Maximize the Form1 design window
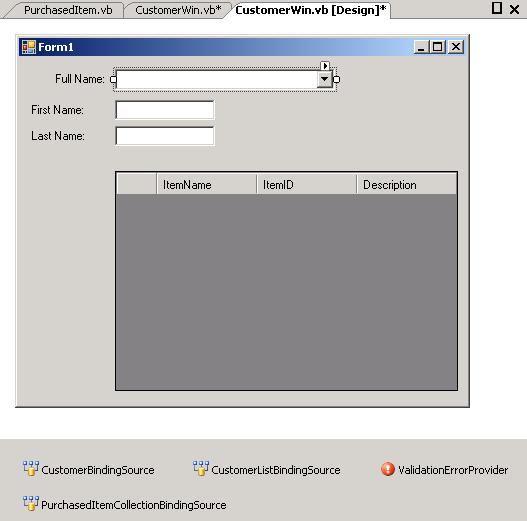The width and height of the screenshot is (527, 521). 437,47
